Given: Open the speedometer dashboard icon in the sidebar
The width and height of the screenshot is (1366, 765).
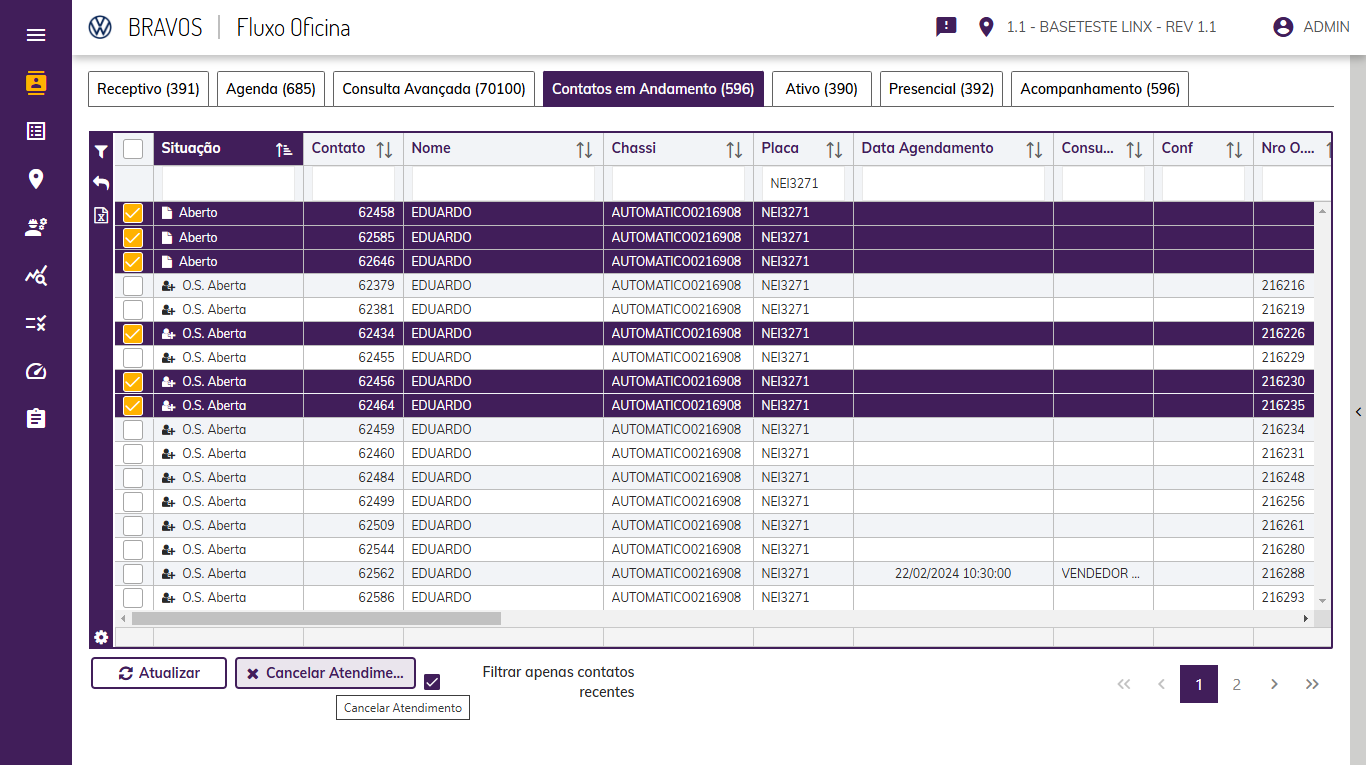Looking at the screenshot, I should point(36,371).
